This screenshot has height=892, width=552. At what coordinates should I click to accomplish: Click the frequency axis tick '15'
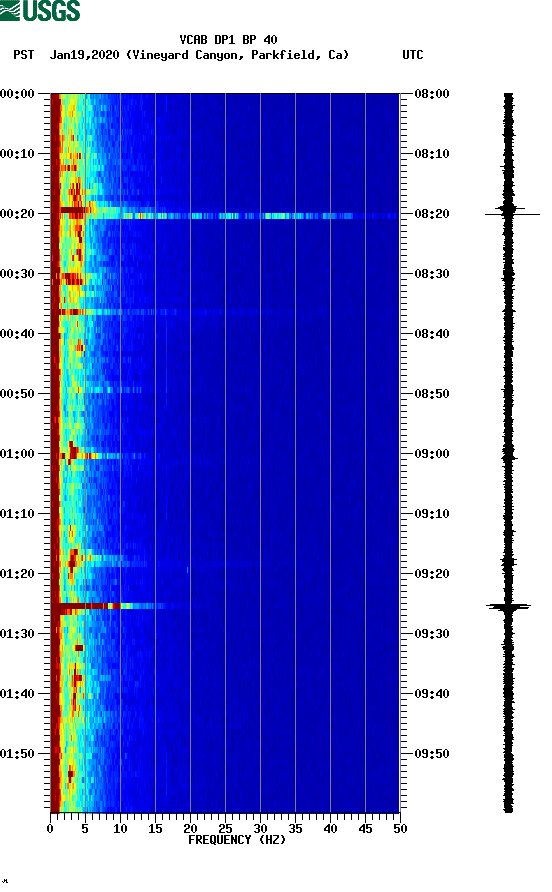coord(155,829)
